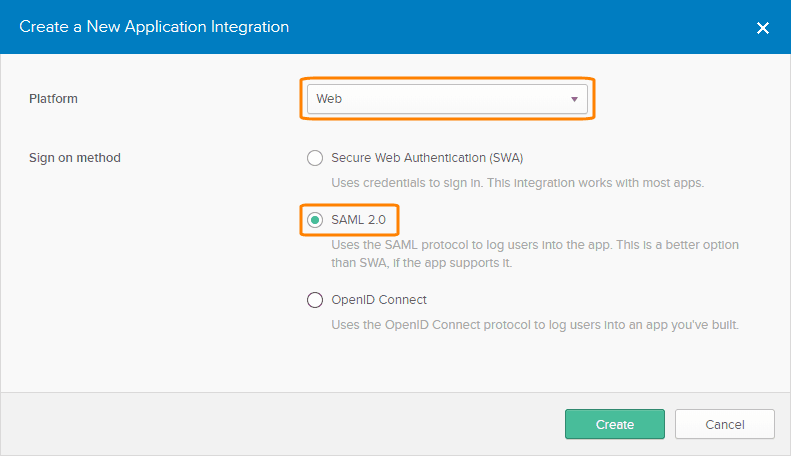Select the SAML 2.0 radio button
This screenshot has width=791, height=456.
click(x=315, y=220)
